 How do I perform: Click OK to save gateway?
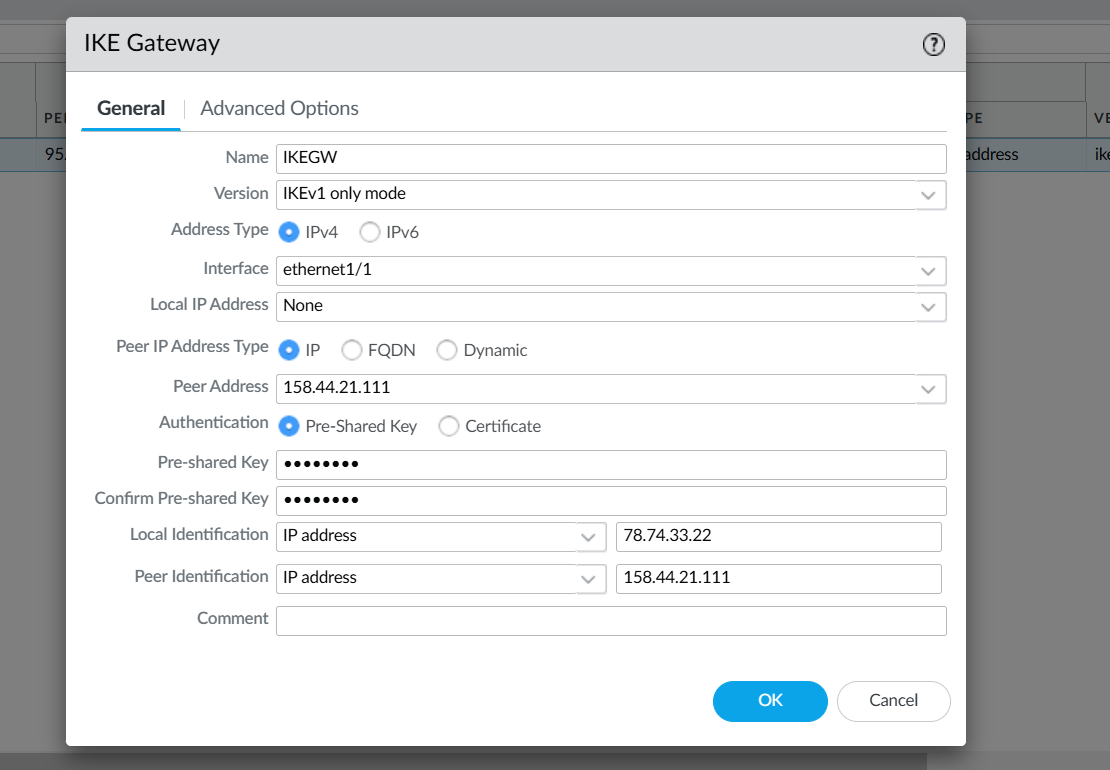coord(770,701)
